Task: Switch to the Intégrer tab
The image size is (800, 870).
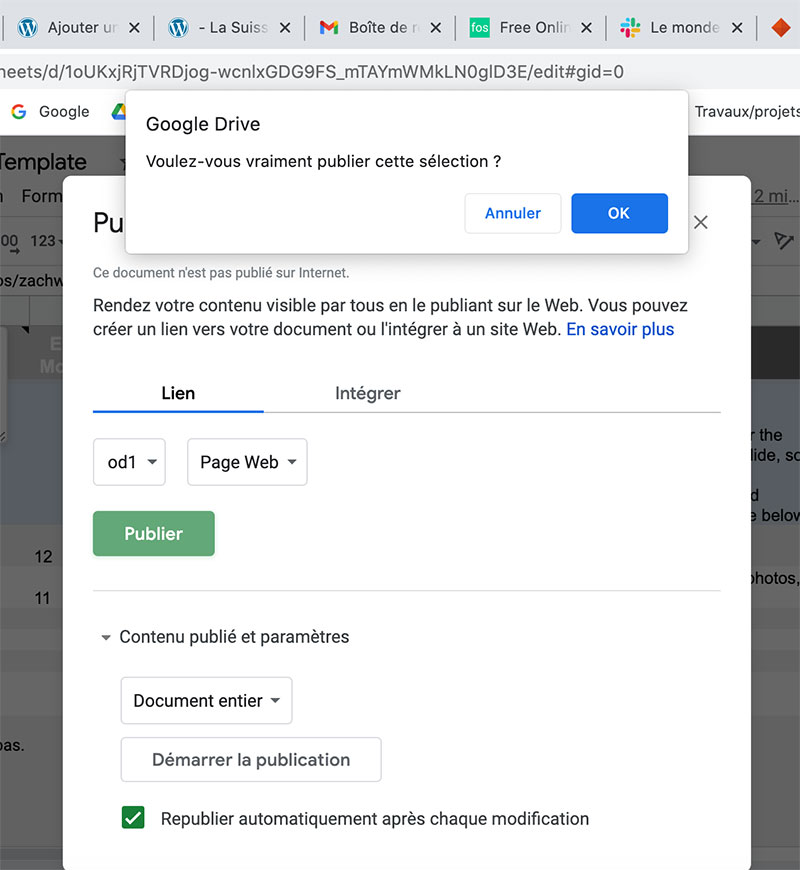Action: [x=367, y=393]
